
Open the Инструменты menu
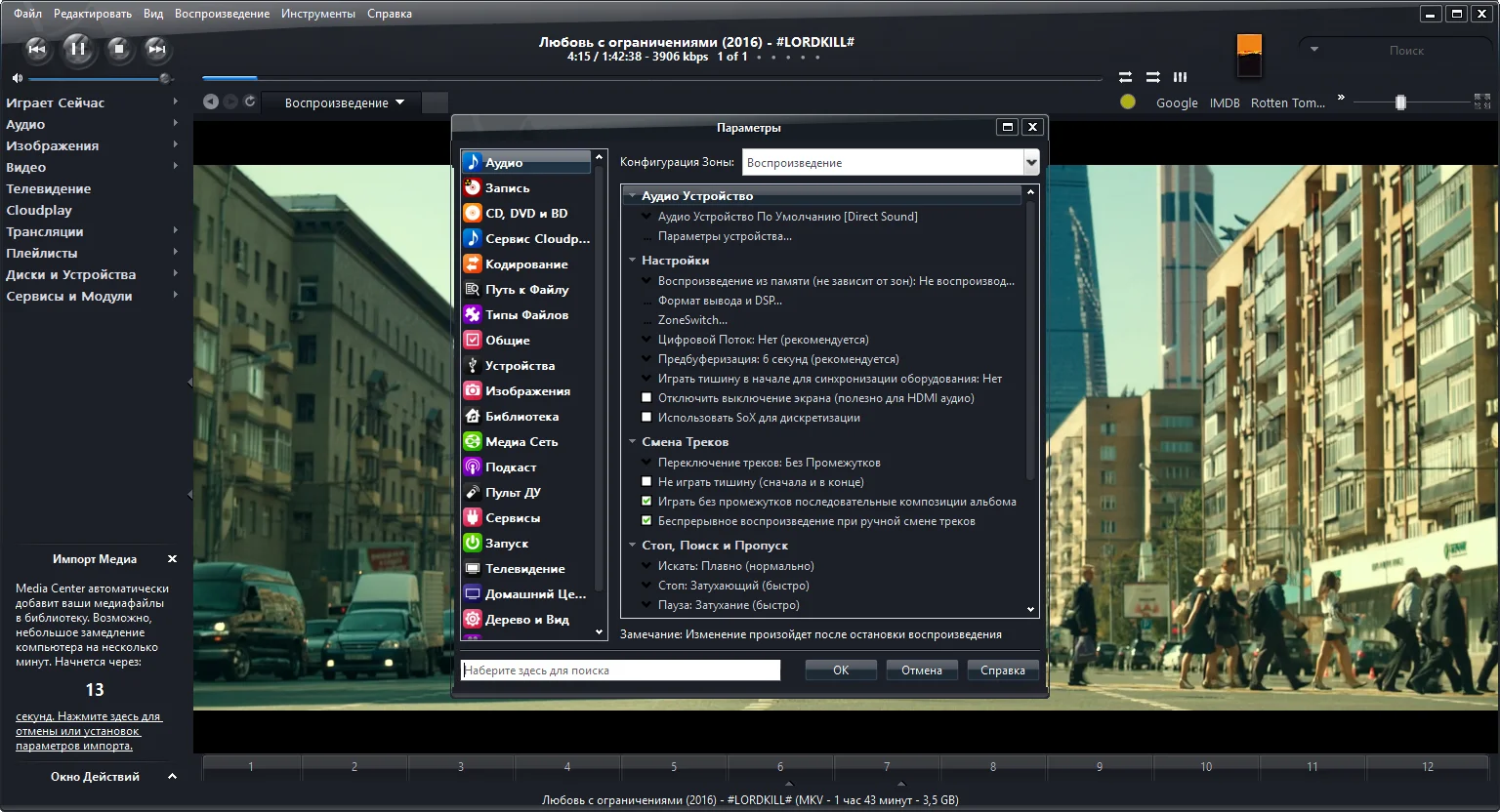318,14
